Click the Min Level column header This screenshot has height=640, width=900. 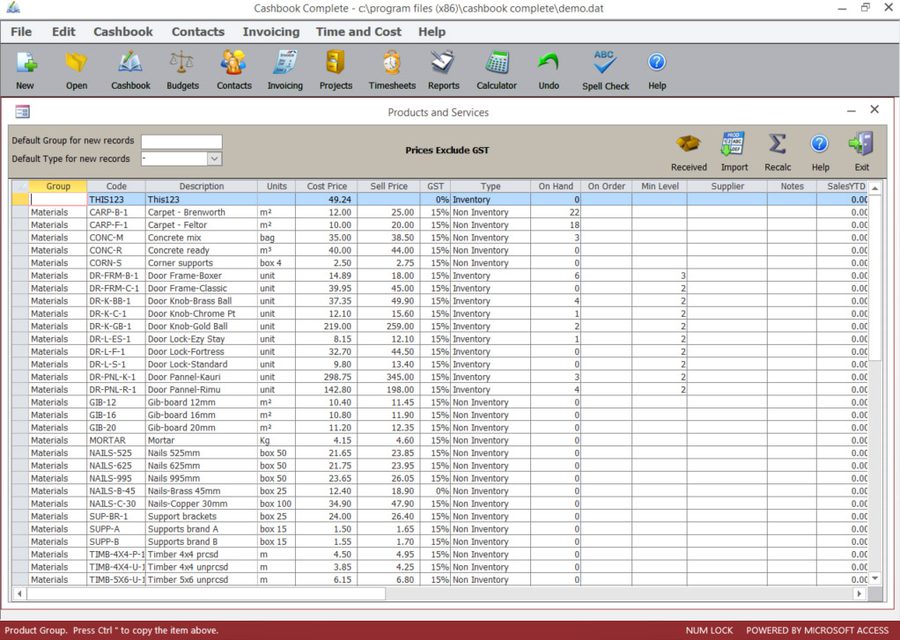[x=660, y=186]
